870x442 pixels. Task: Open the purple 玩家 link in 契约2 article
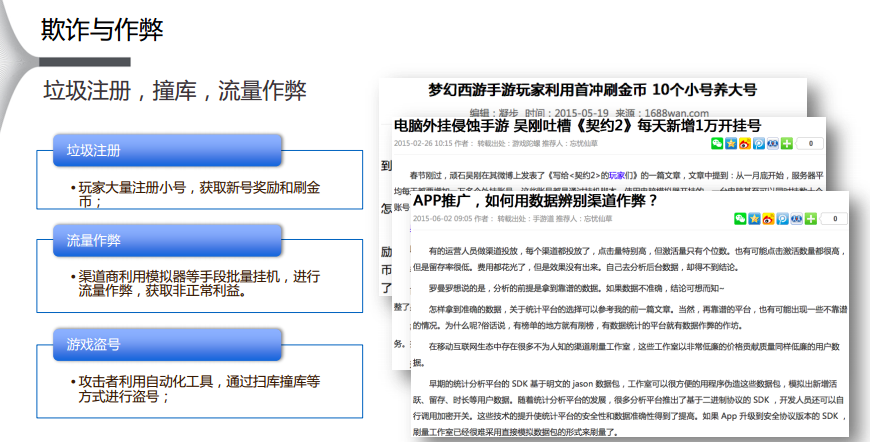[616, 175]
